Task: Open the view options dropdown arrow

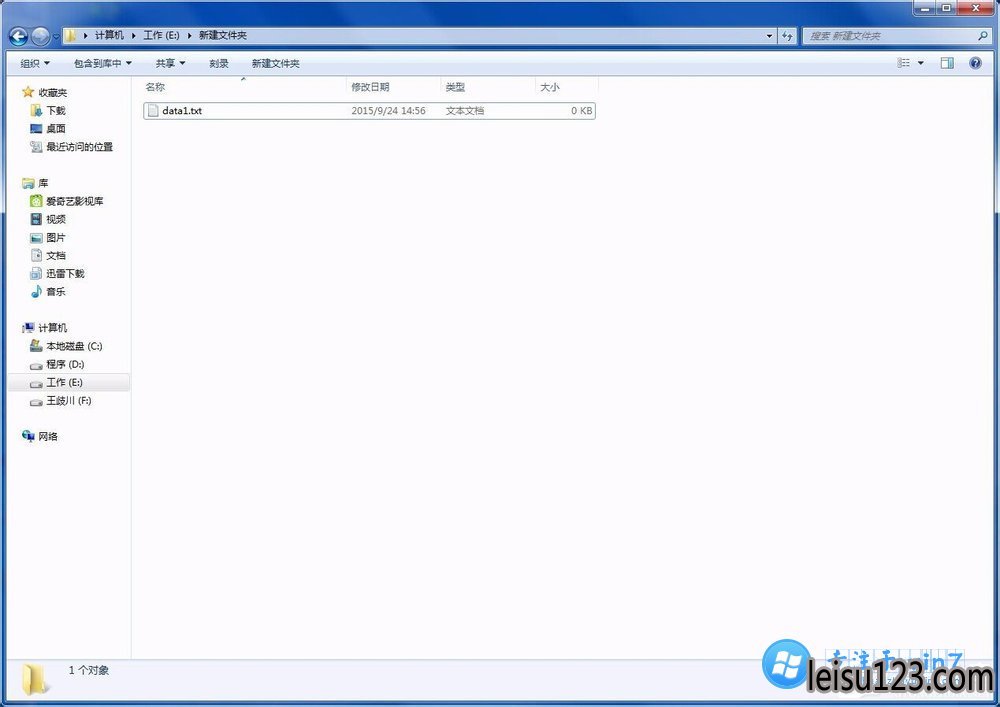Action: tap(920, 62)
